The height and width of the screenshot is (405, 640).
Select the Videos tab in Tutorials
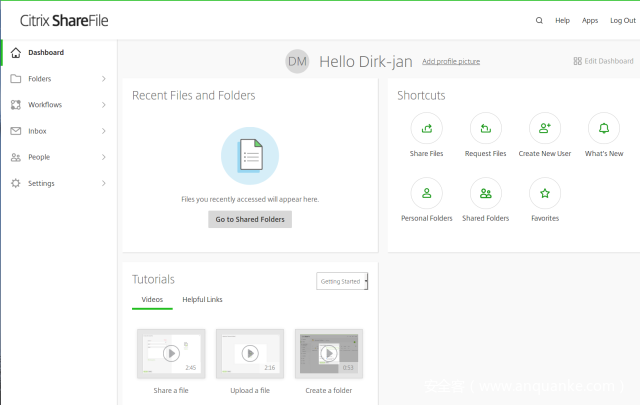pos(152,300)
